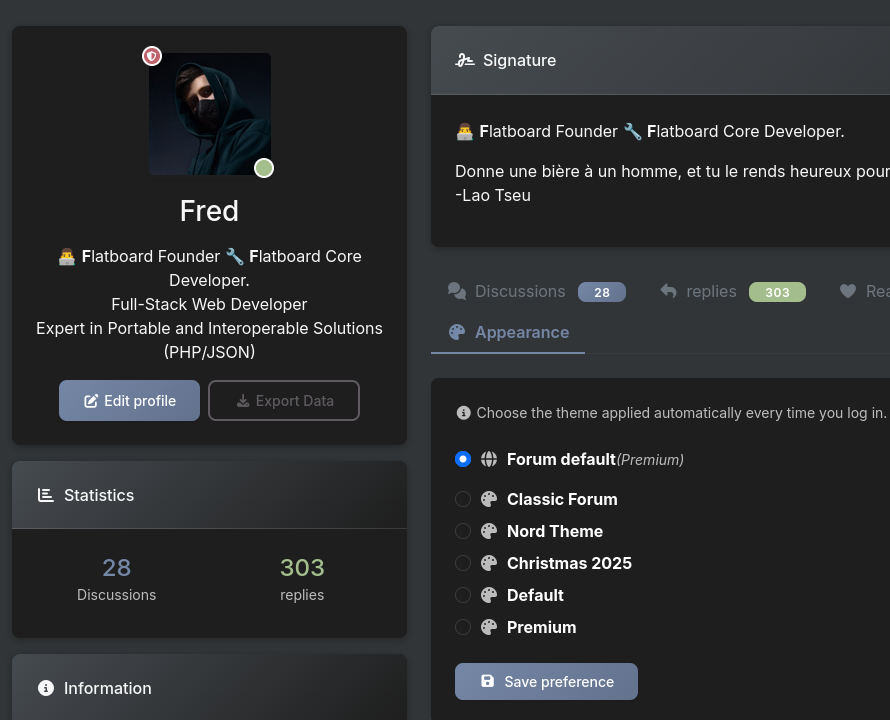Switch to the Discussions tab
Viewport: 890px width, 720px height.
[520, 291]
